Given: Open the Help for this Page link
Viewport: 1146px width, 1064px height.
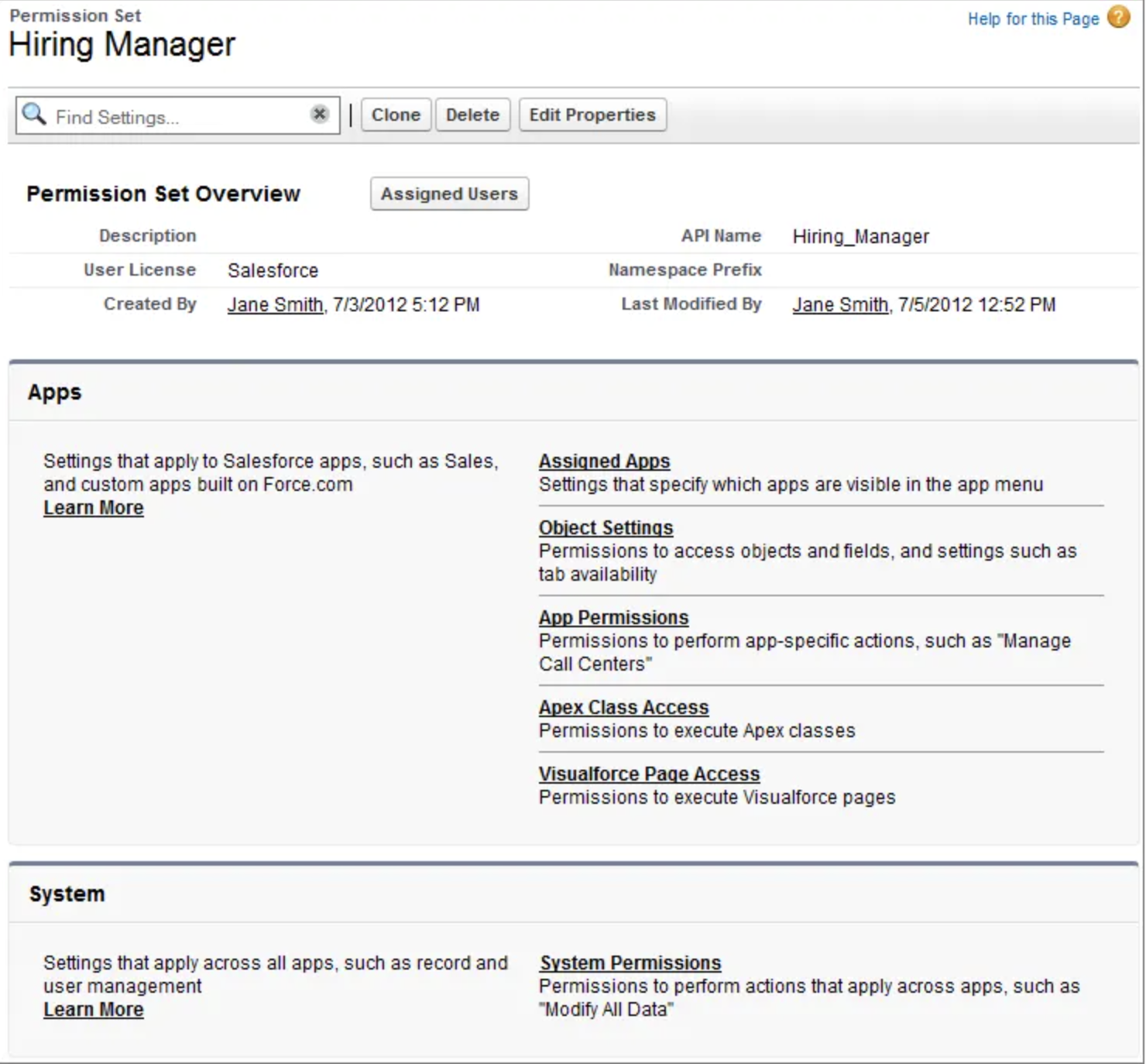Looking at the screenshot, I should 1033,19.
